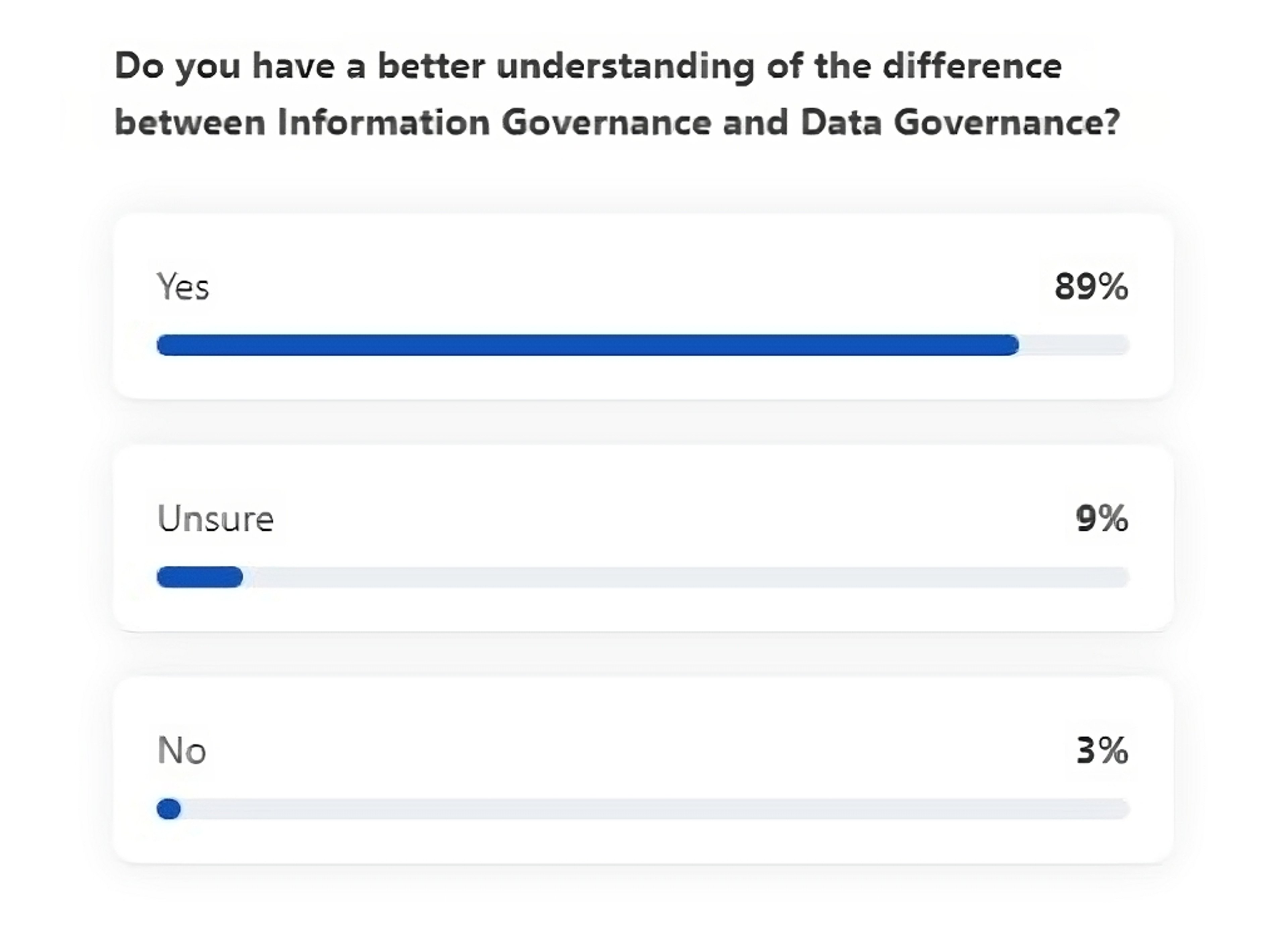
Task: Click the word "difference" in the heading
Action: [972, 66]
